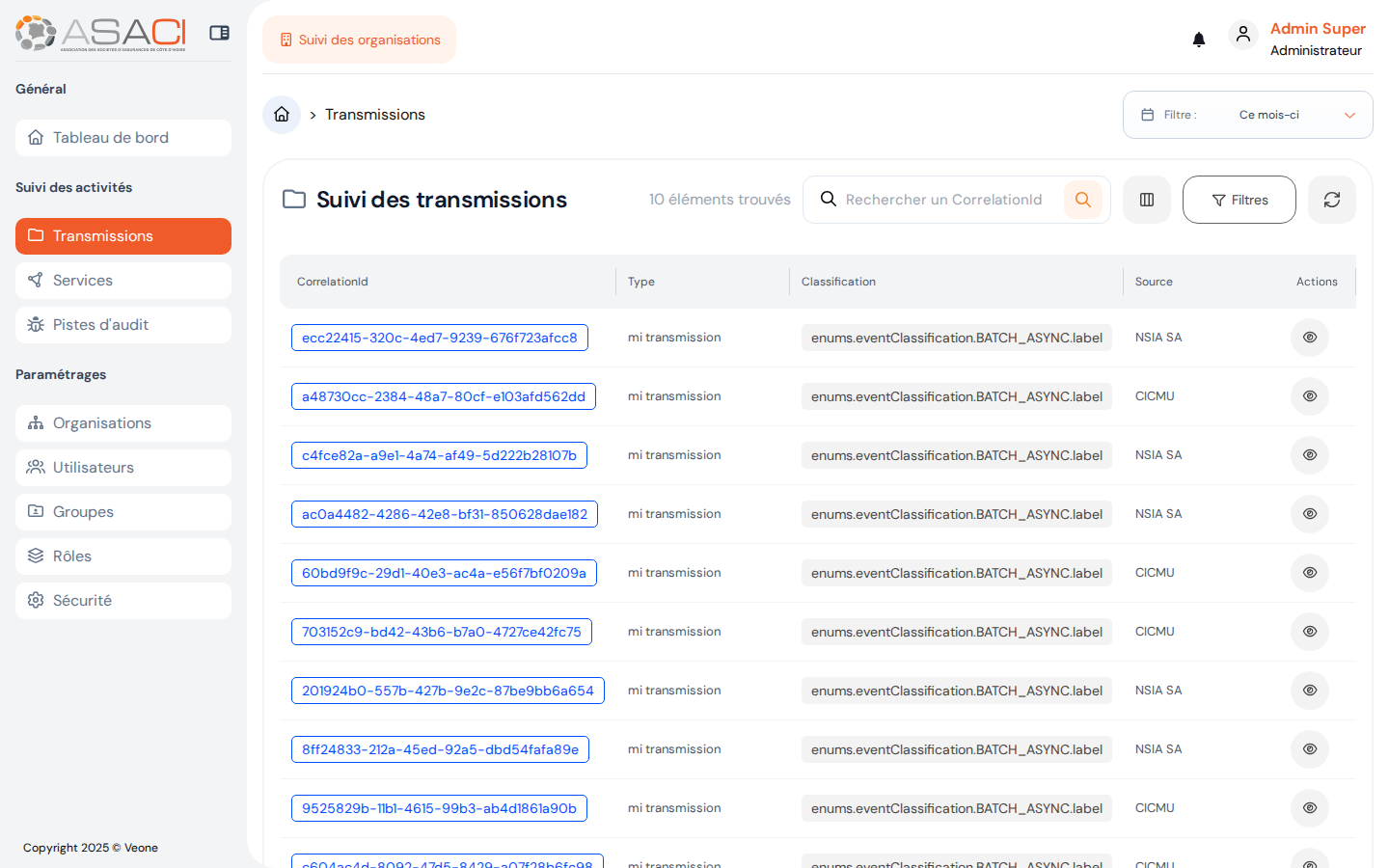The image size is (1389, 868).
Task: Open the notifications bell icon
Action: (1199, 39)
